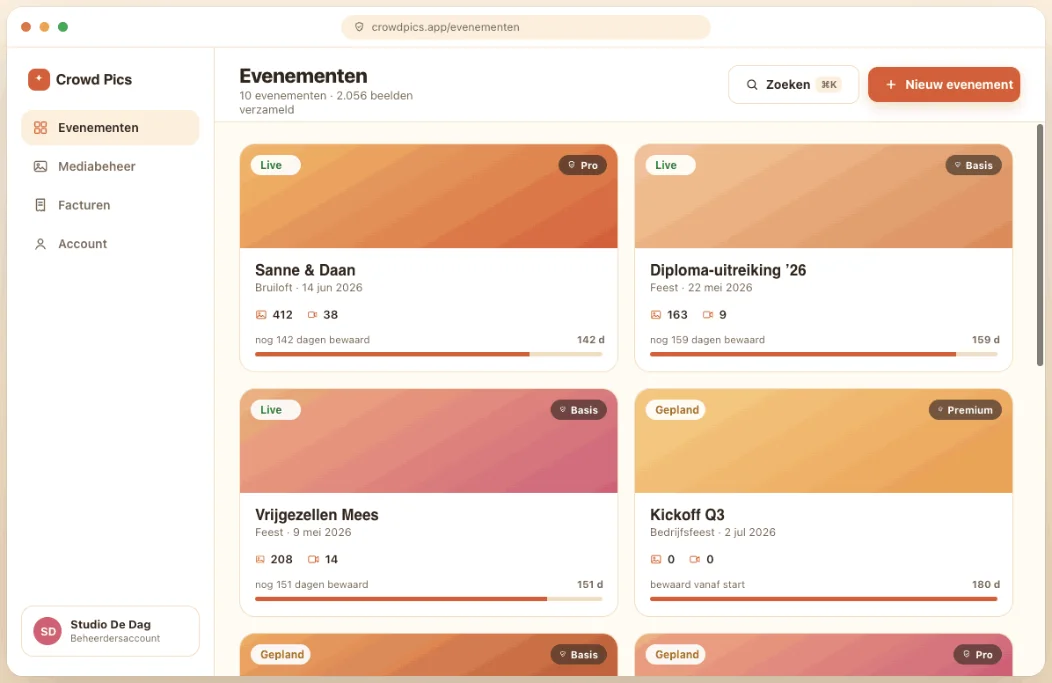The width and height of the screenshot is (1052, 683).
Task: Click the Nieuw evenement button
Action: click(x=944, y=85)
